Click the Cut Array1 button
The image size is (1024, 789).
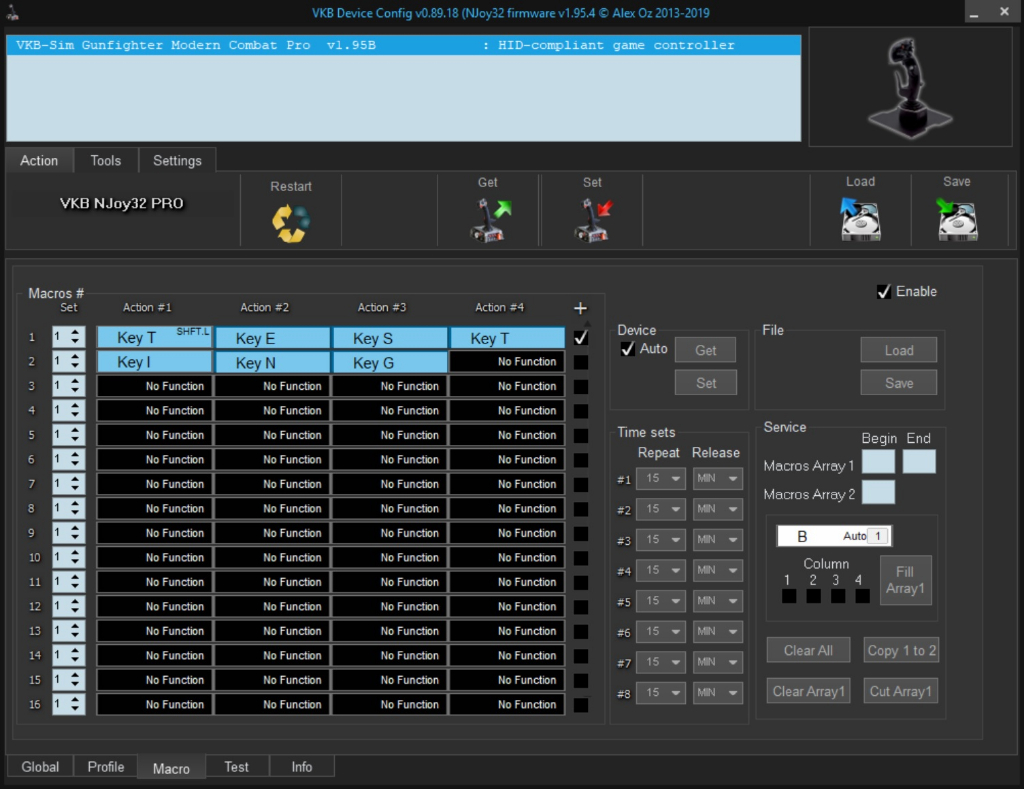(901, 691)
